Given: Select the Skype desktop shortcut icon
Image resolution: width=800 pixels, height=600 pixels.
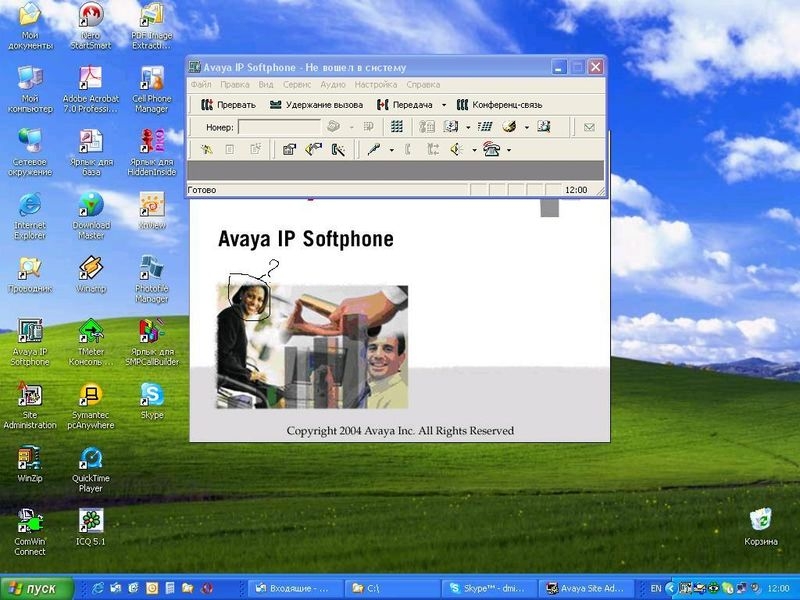Looking at the screenshot, I should 152,395.
